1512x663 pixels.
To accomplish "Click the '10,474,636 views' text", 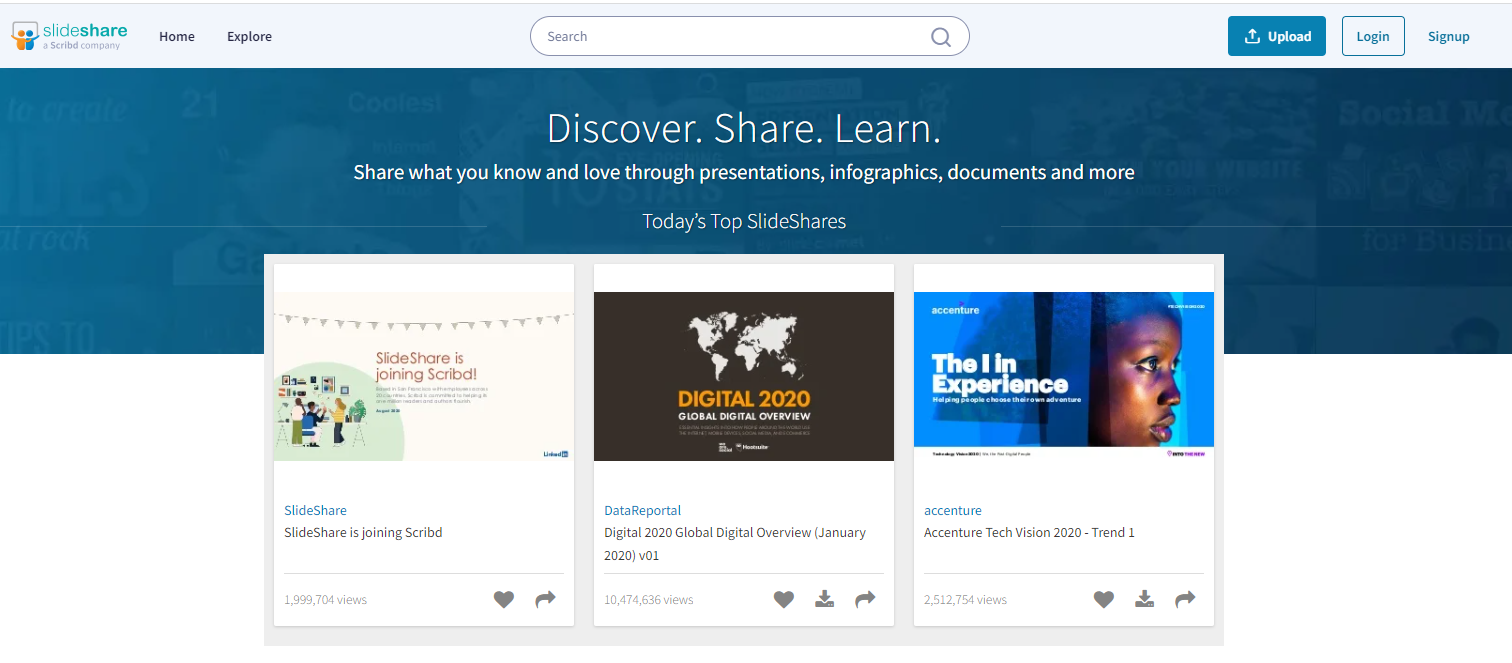I will (x=648, y=600).
